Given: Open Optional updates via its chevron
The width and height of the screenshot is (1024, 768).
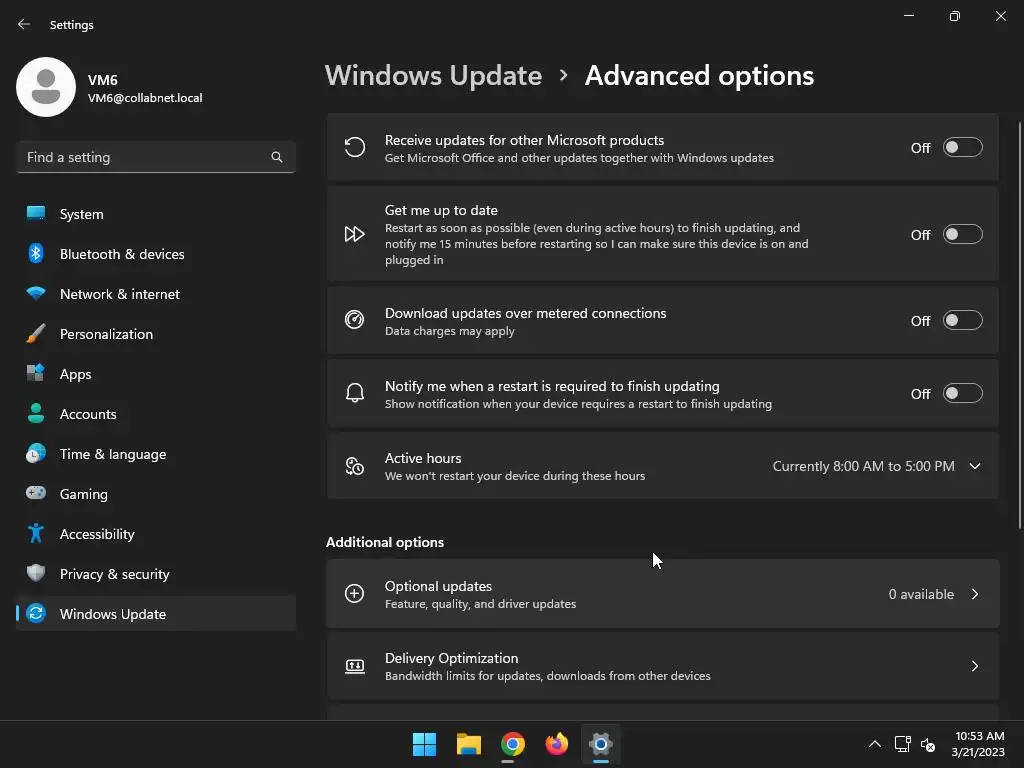Looking at the screenshot, I should (x=975, y=594).
